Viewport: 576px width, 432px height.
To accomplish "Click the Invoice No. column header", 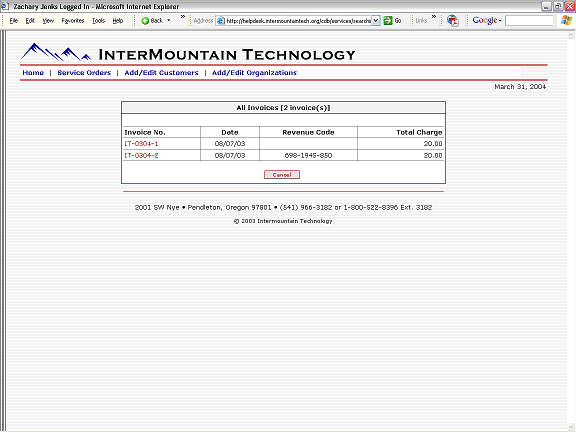I will [x=145, y=132].
